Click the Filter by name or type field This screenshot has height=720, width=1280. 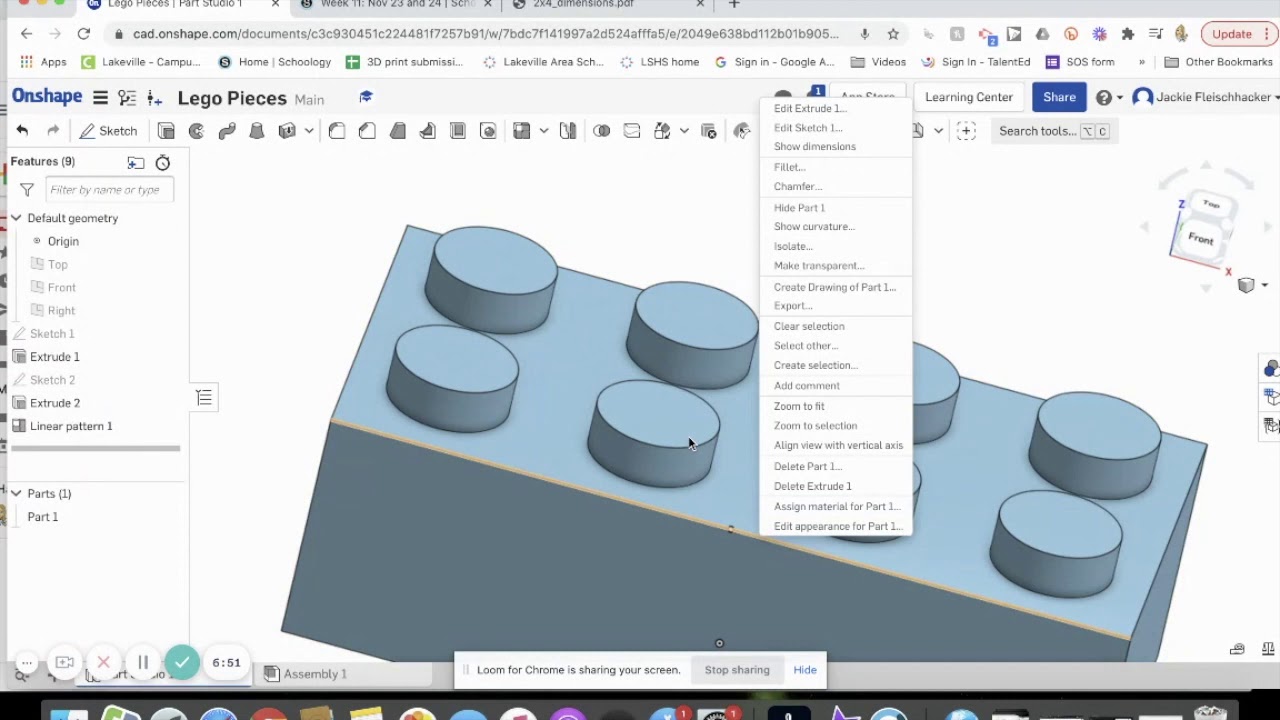[x=109, y=190]
